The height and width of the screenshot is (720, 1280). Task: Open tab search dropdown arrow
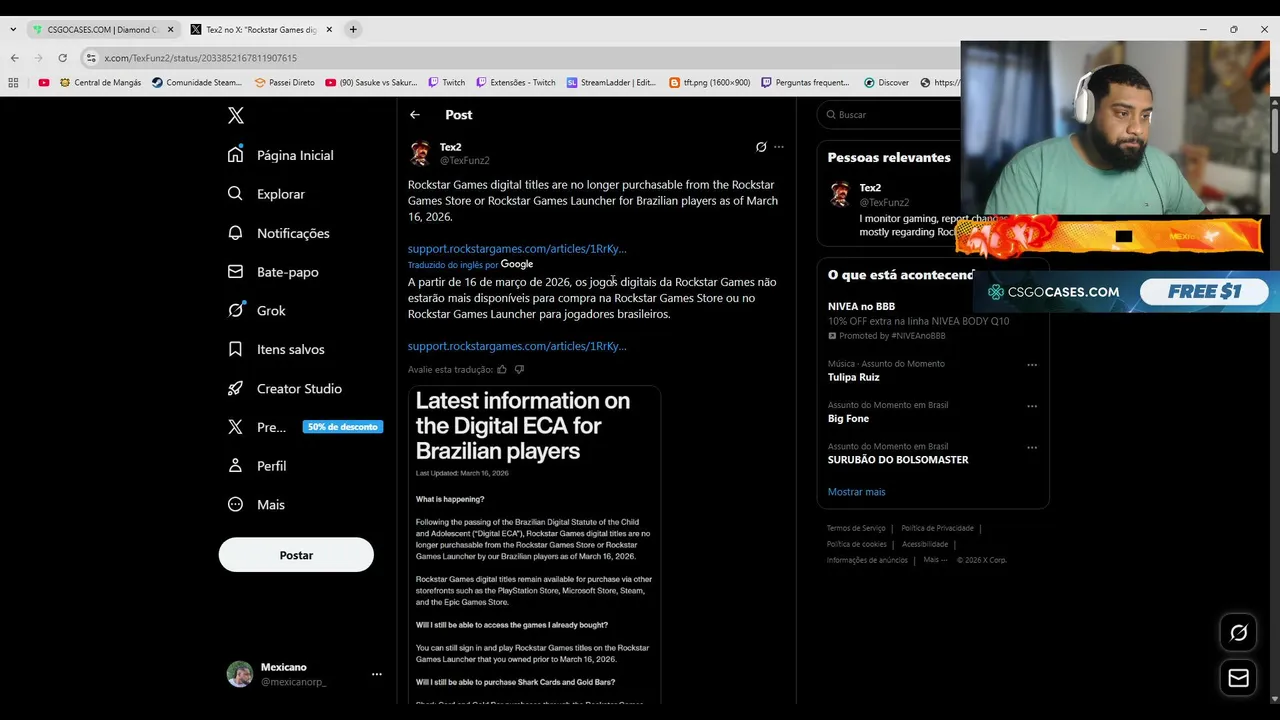[13, 30]
